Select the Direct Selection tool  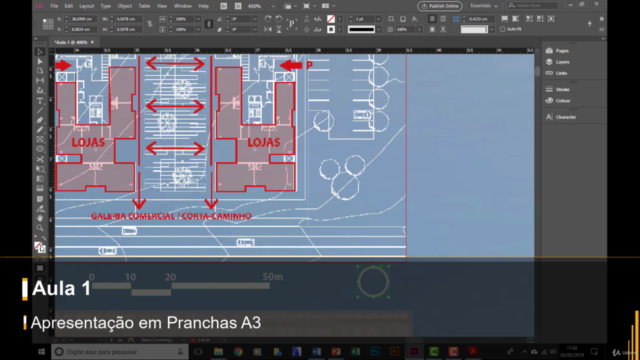(40, 62)
